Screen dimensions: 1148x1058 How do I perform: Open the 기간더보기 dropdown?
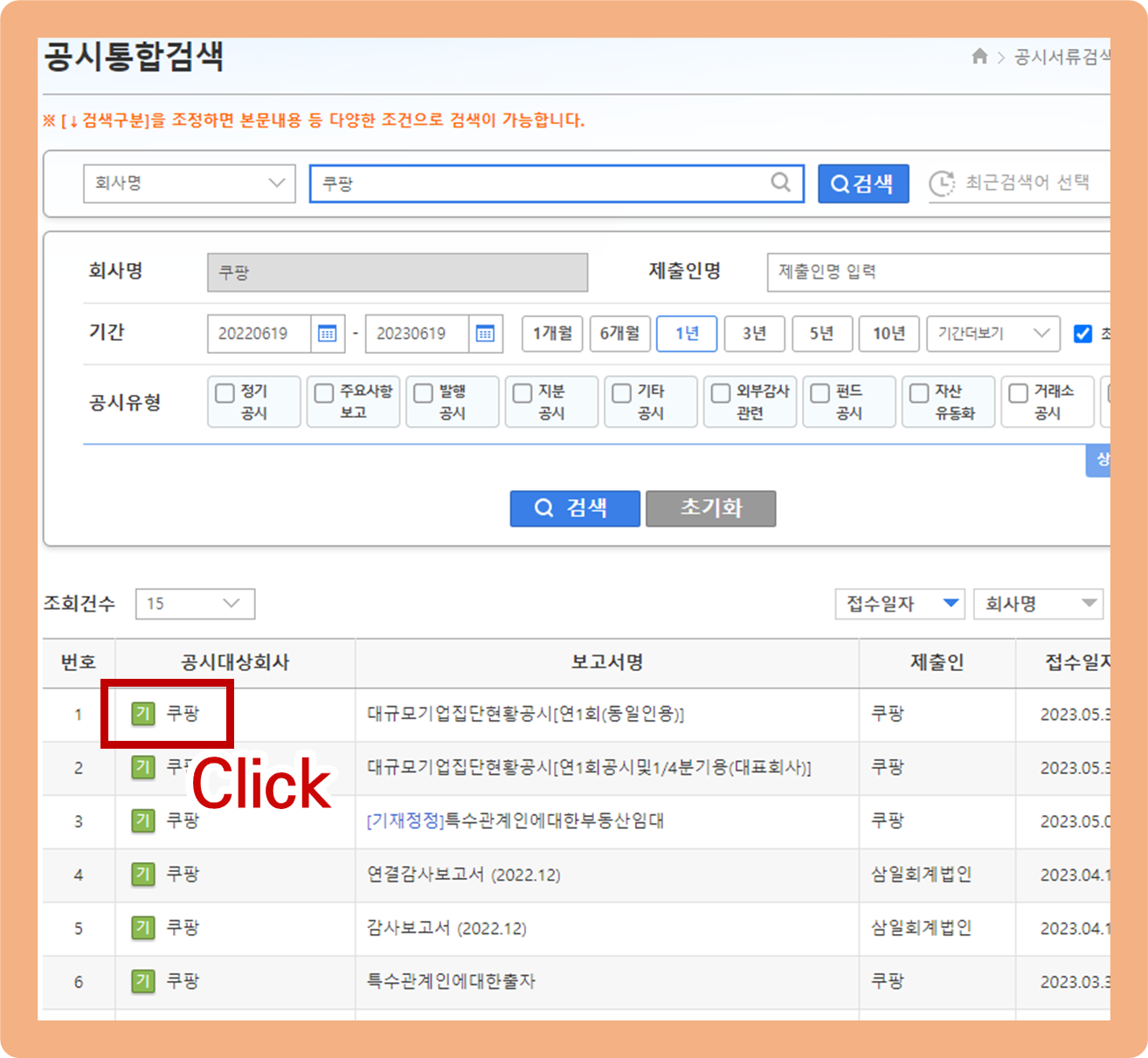click(x=993, y=334)
